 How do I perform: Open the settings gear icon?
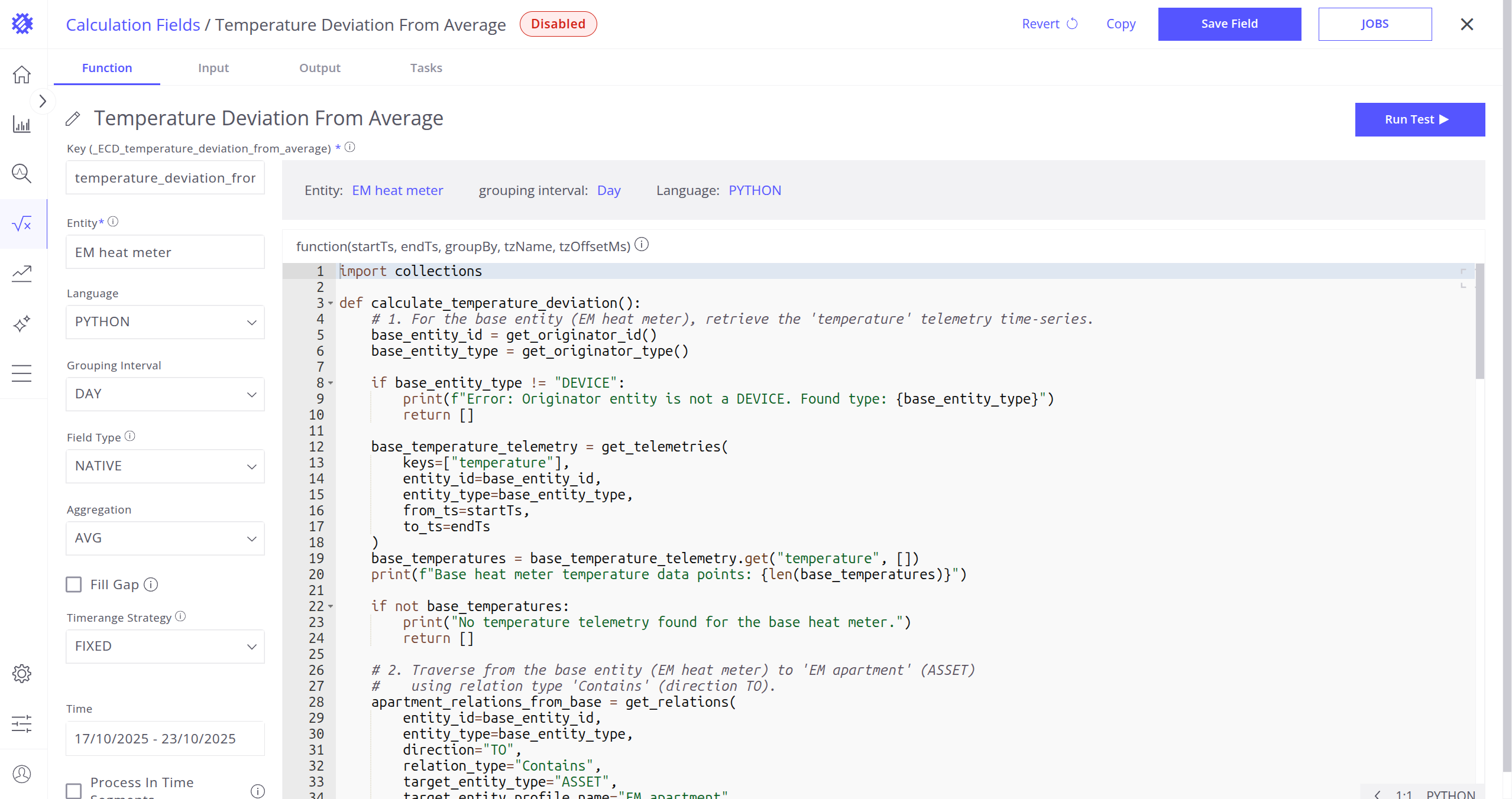(x=22, y=674)
